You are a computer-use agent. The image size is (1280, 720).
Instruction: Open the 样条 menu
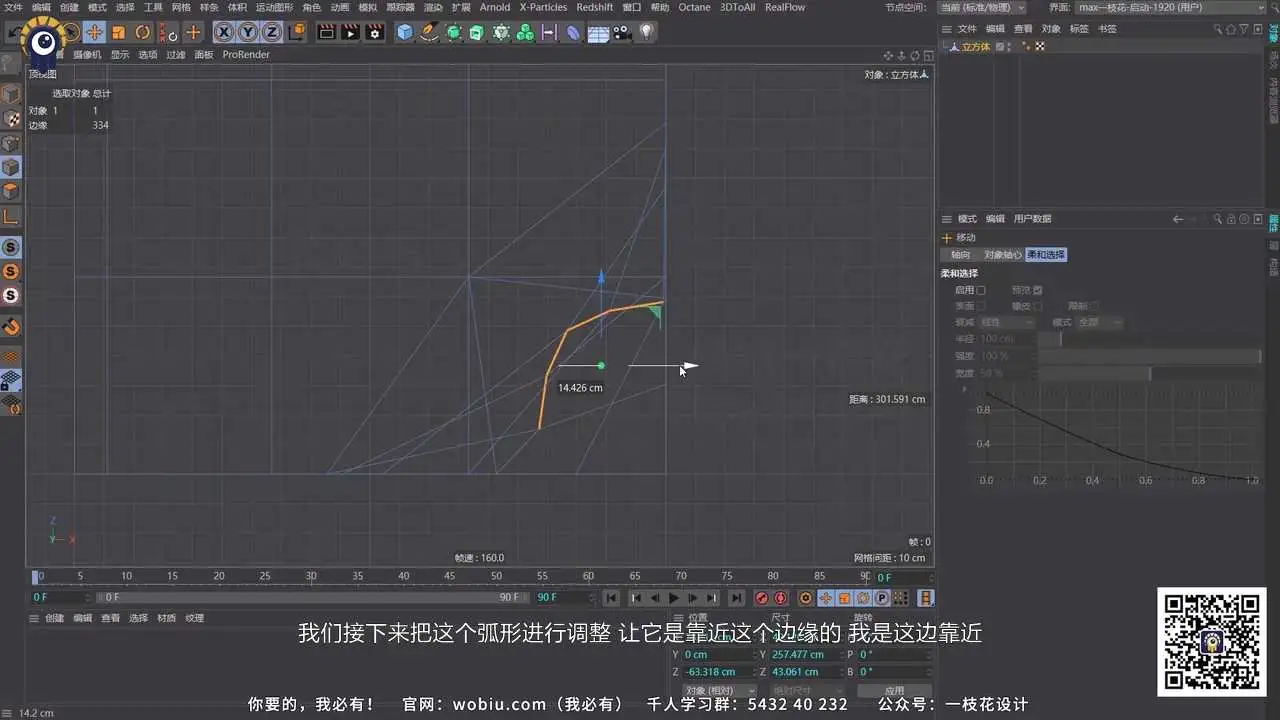209,7
